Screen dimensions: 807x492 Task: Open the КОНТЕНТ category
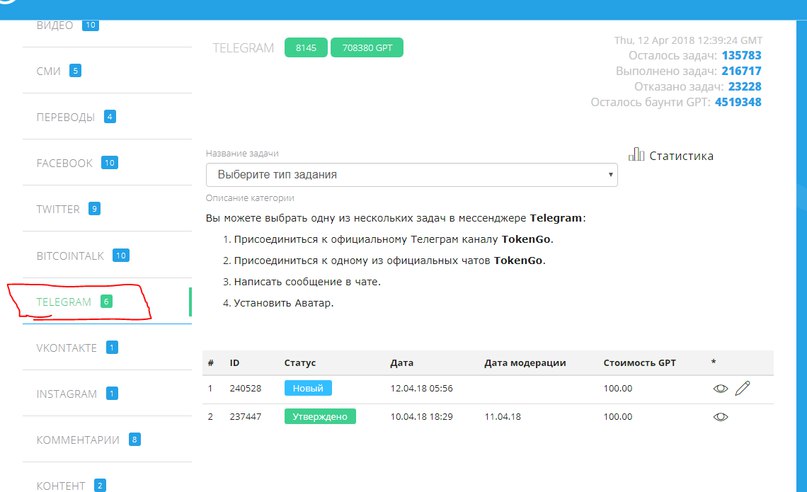(61, 486)
